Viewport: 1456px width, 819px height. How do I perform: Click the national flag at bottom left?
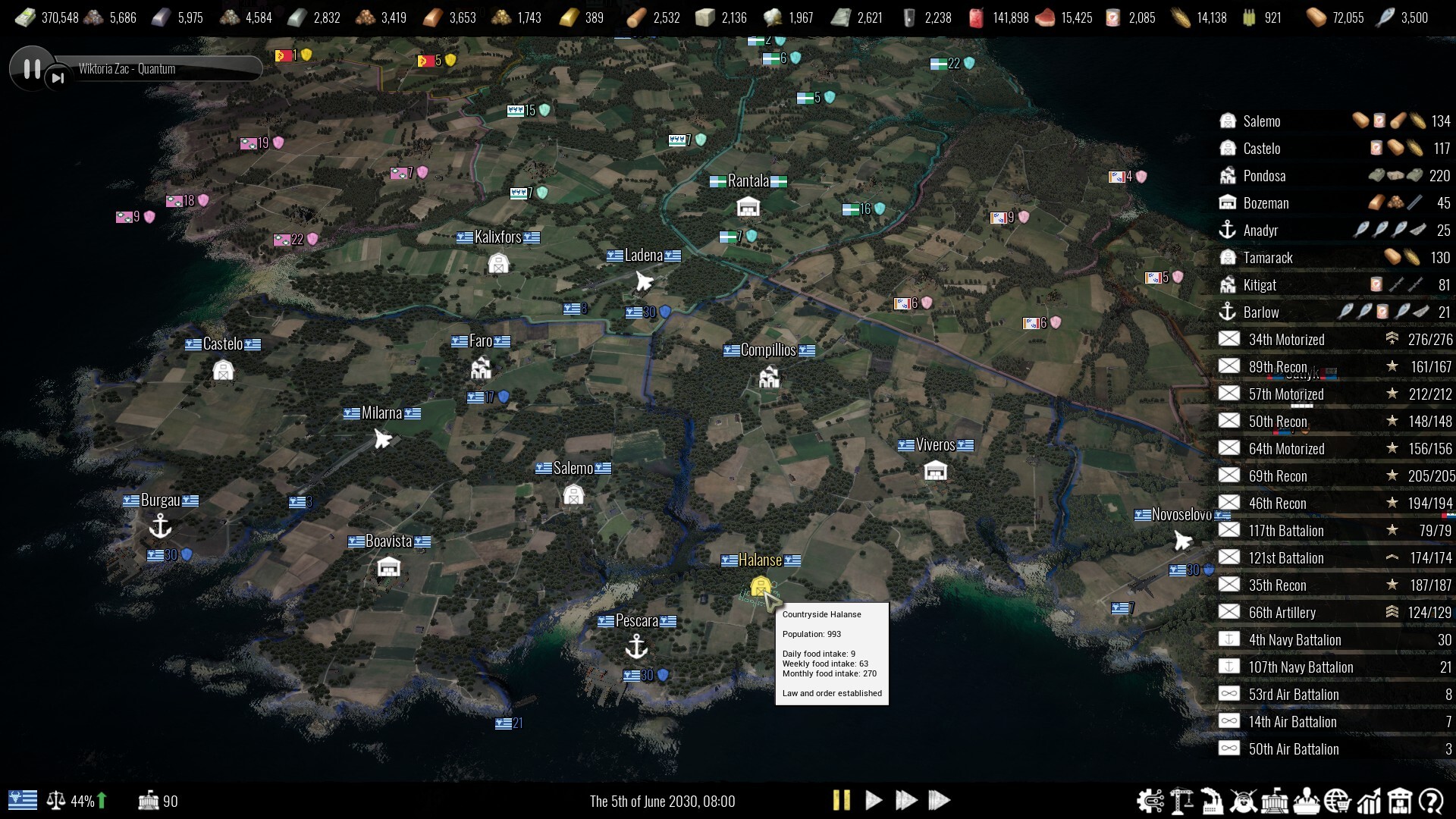point(23,800)
